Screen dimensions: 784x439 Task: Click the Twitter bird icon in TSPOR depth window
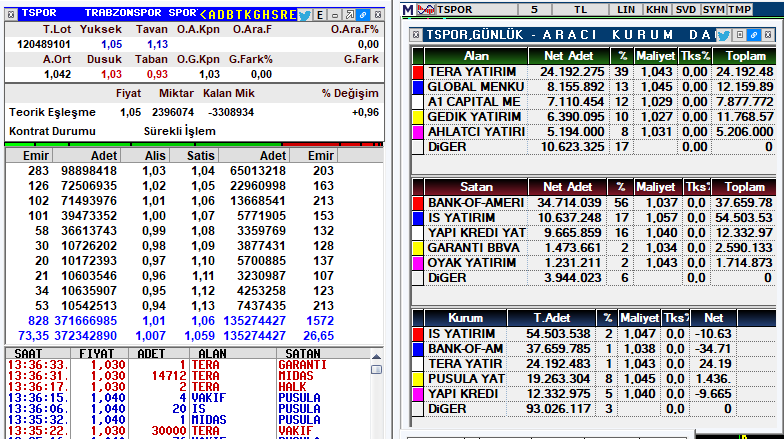click(304, 15)
